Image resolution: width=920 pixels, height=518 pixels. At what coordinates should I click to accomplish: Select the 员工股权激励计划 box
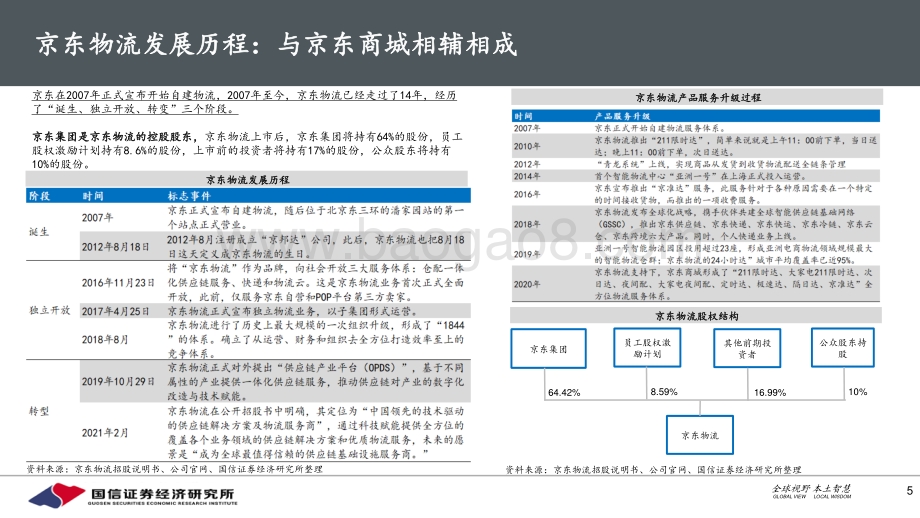(x=647, y=348)
